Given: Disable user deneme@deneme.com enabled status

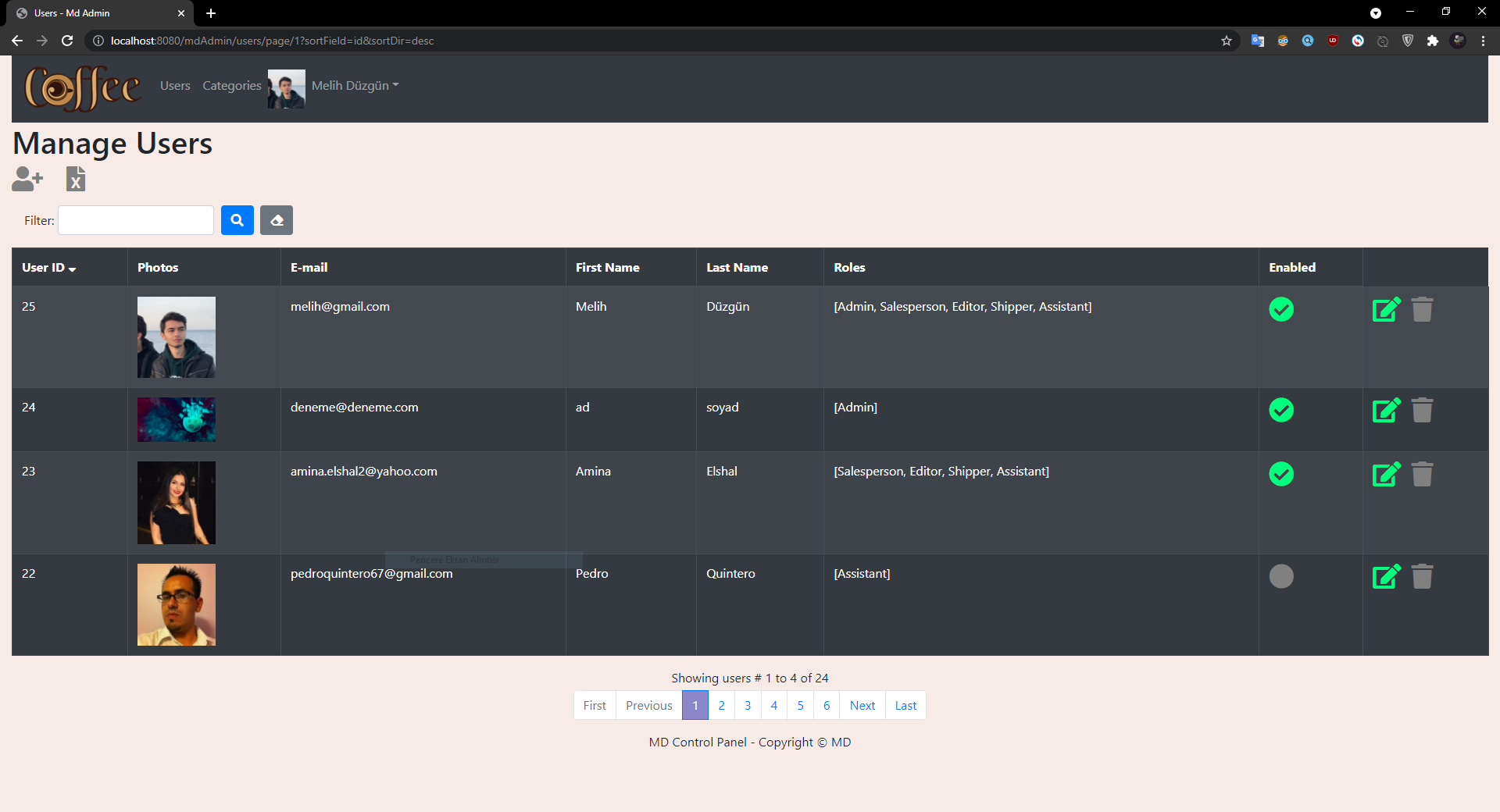Looking at the screenshot, I should click(x=1281, y=410).
